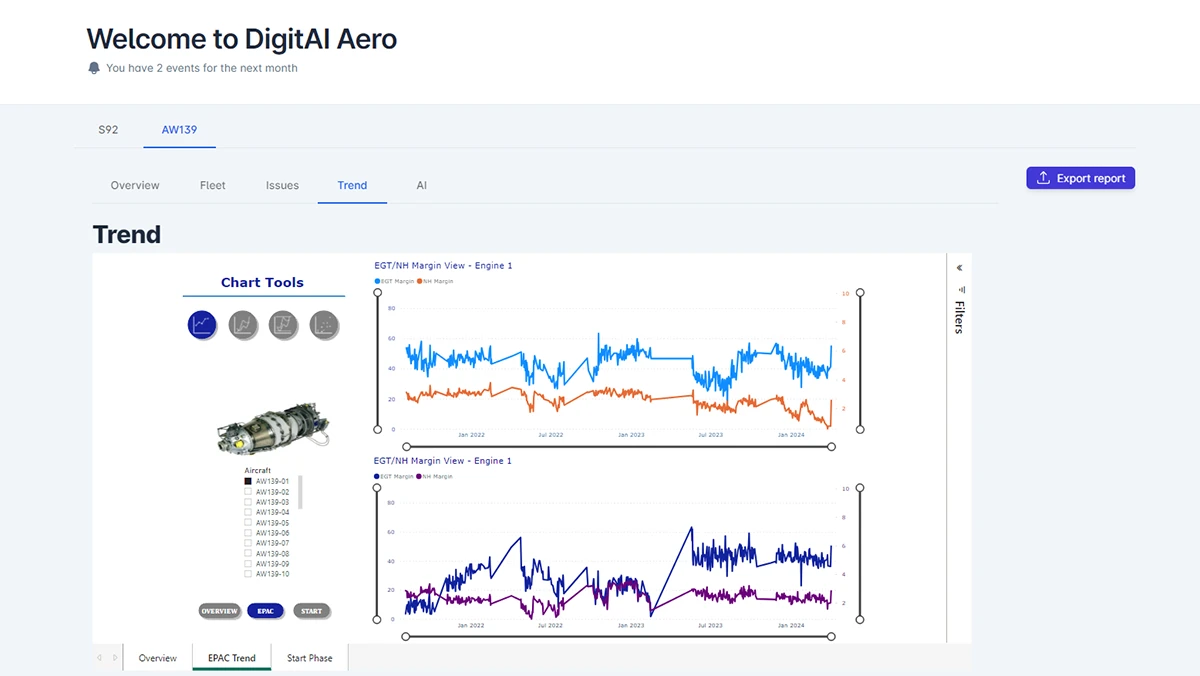Open the Issues section tab
This screenshot has height=676, width=1200.
coord(282,185)
